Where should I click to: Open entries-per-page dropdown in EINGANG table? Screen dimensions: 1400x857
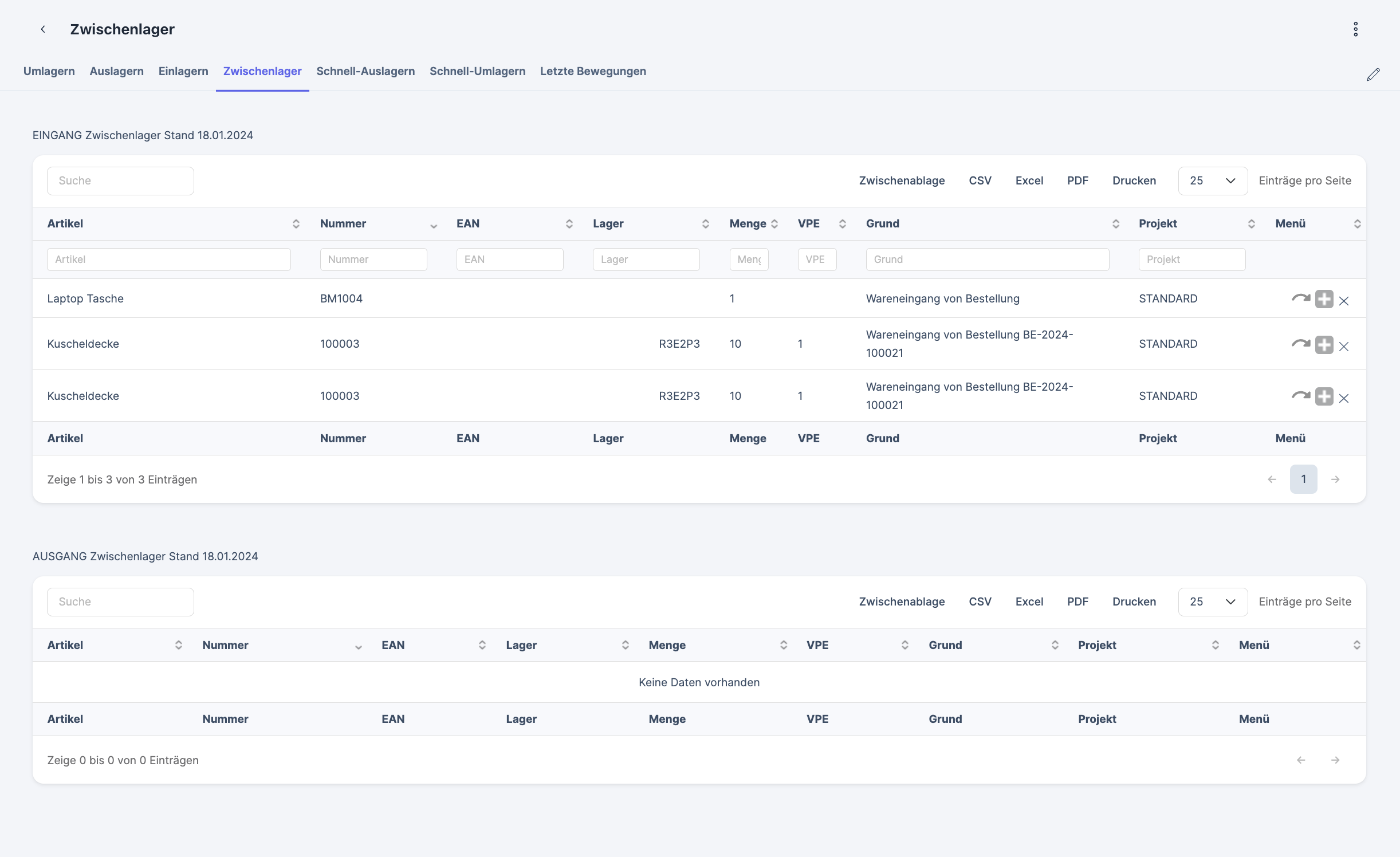pyautogui.click(x=1212, y=181)
